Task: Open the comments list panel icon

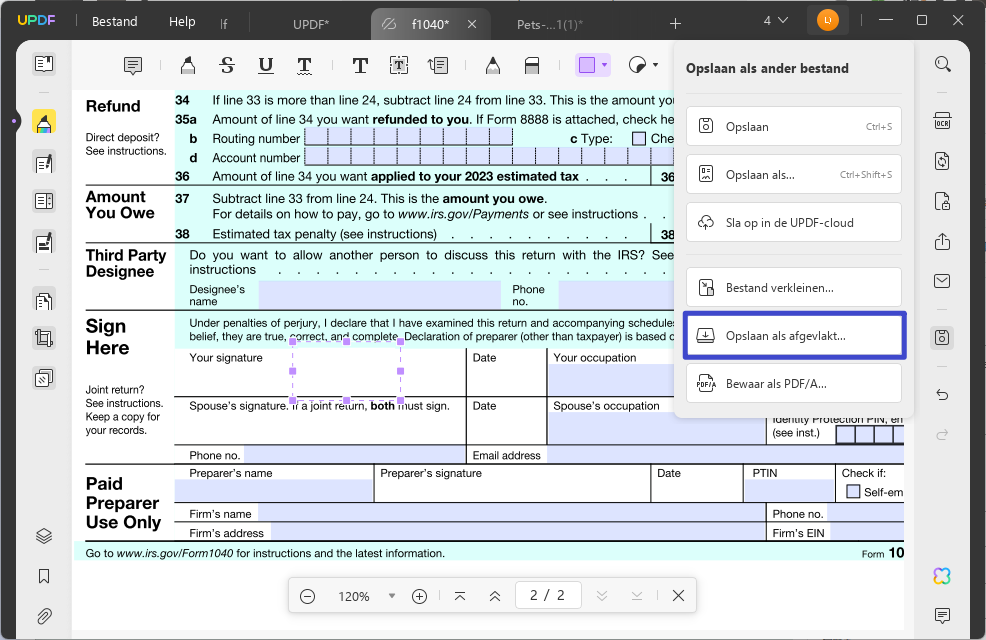Action: [x=942, y=615]
